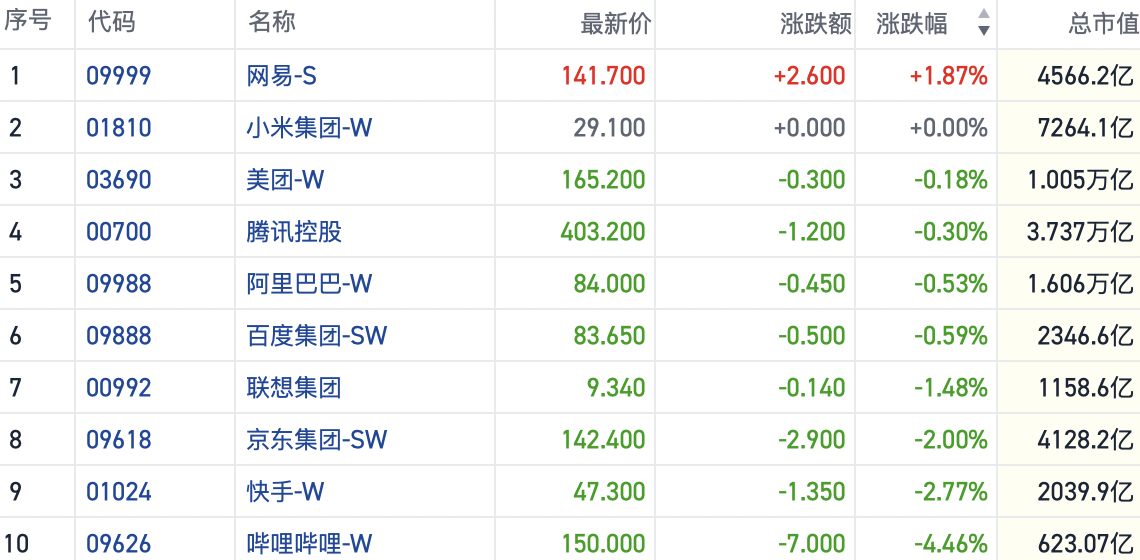The width and height of the screenshot is (1140, 560).
Task: Click the 总市值 column header
Action: tap(1103, 24)
